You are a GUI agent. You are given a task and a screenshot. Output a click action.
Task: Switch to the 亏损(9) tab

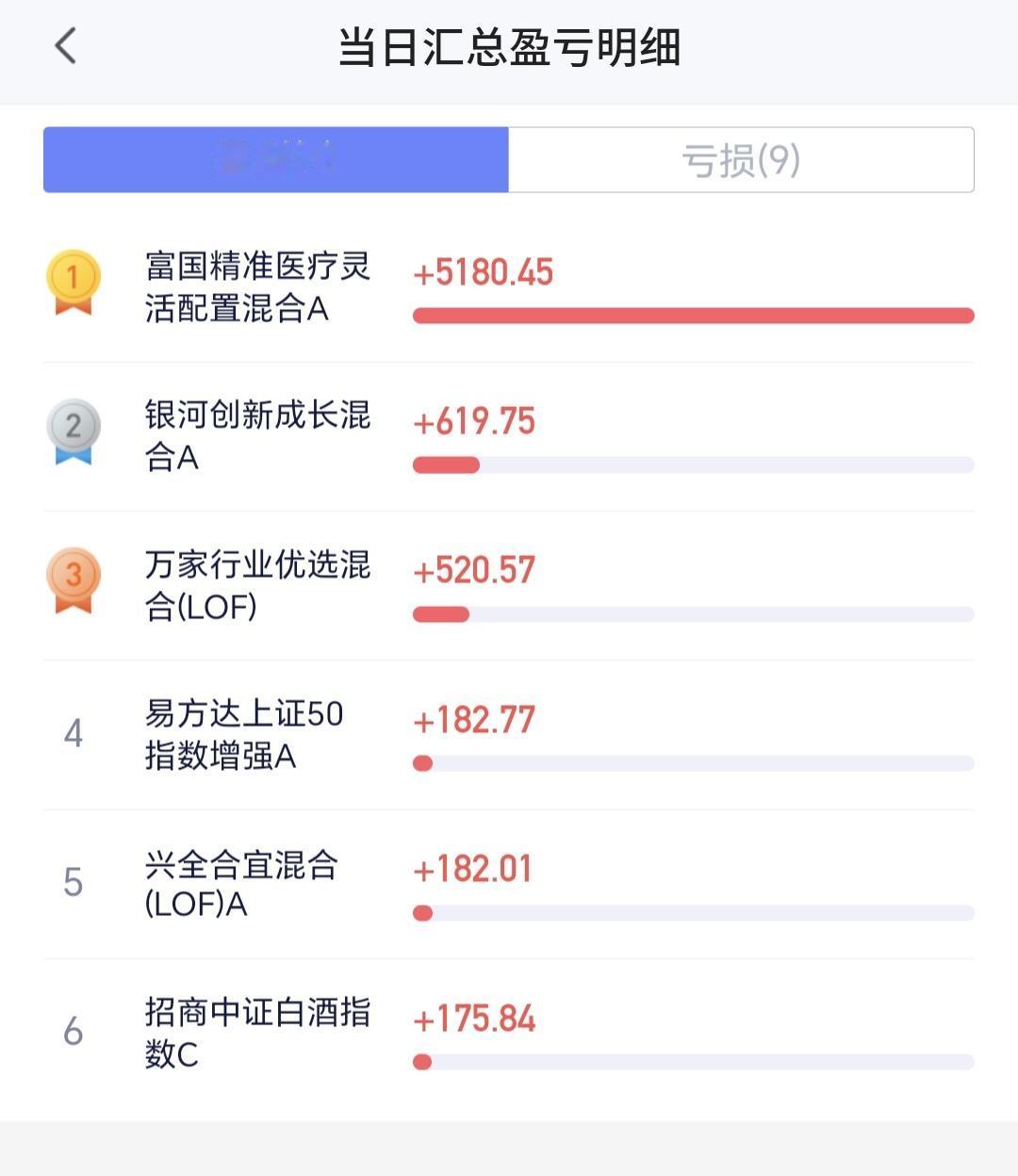(x=741, y=160)
